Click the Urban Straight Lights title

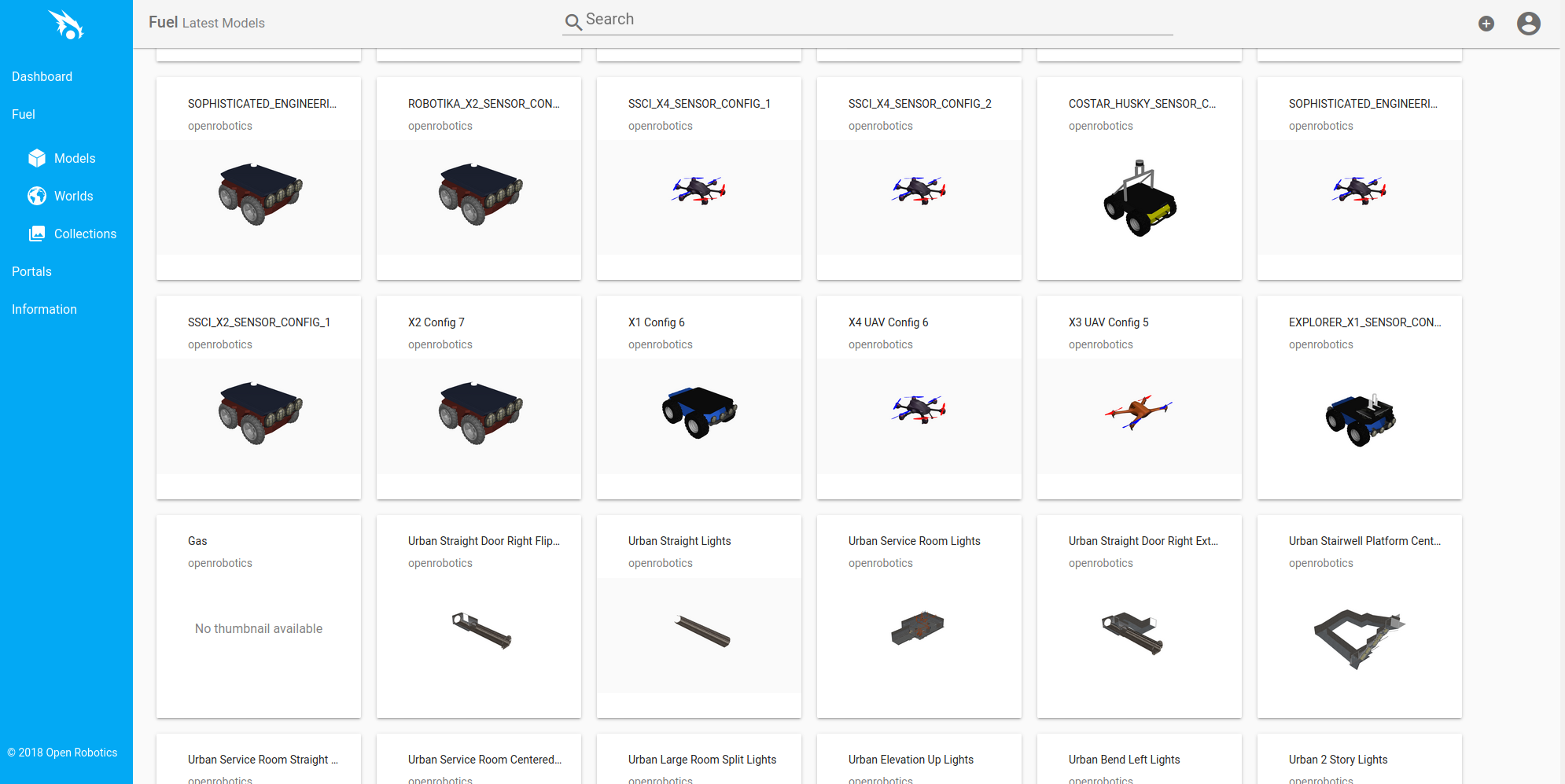coord(679,541)
